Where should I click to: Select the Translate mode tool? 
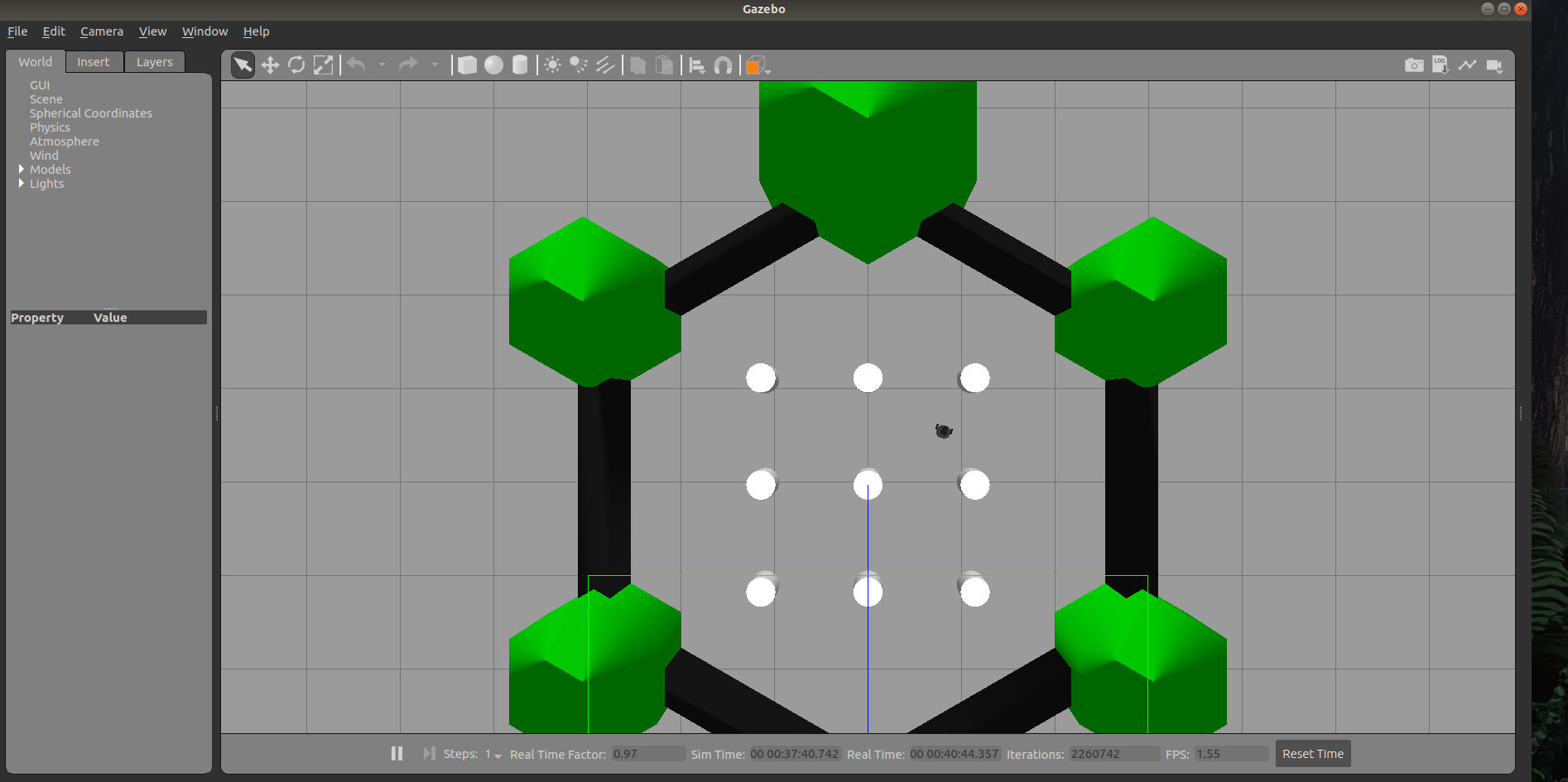pyautogui.click(x=270, y=64)
